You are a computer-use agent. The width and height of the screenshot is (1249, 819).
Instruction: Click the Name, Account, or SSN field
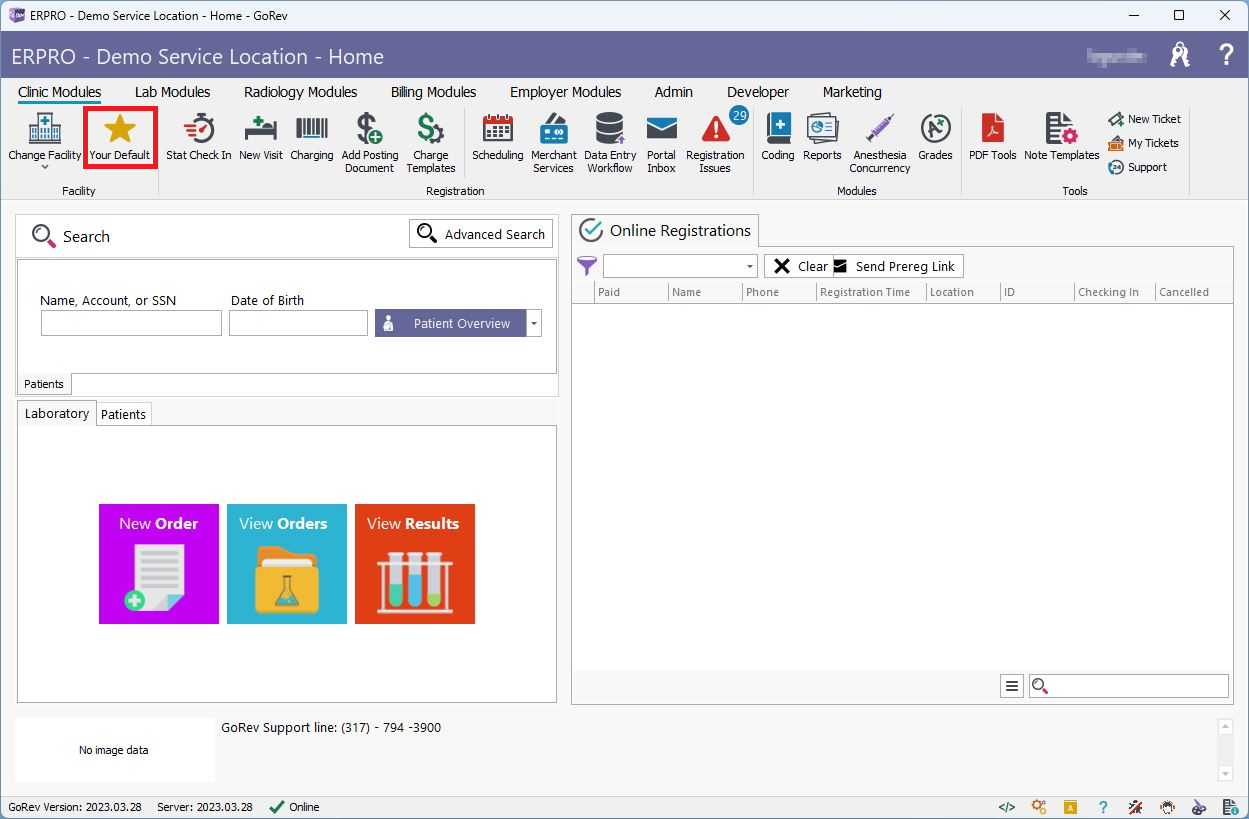(131, 323)
